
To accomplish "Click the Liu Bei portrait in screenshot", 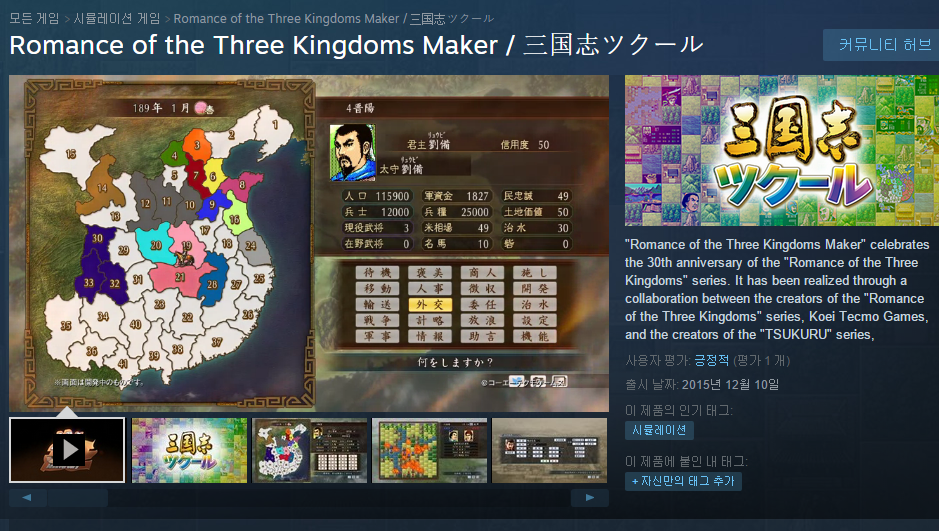I will [353, 153].
